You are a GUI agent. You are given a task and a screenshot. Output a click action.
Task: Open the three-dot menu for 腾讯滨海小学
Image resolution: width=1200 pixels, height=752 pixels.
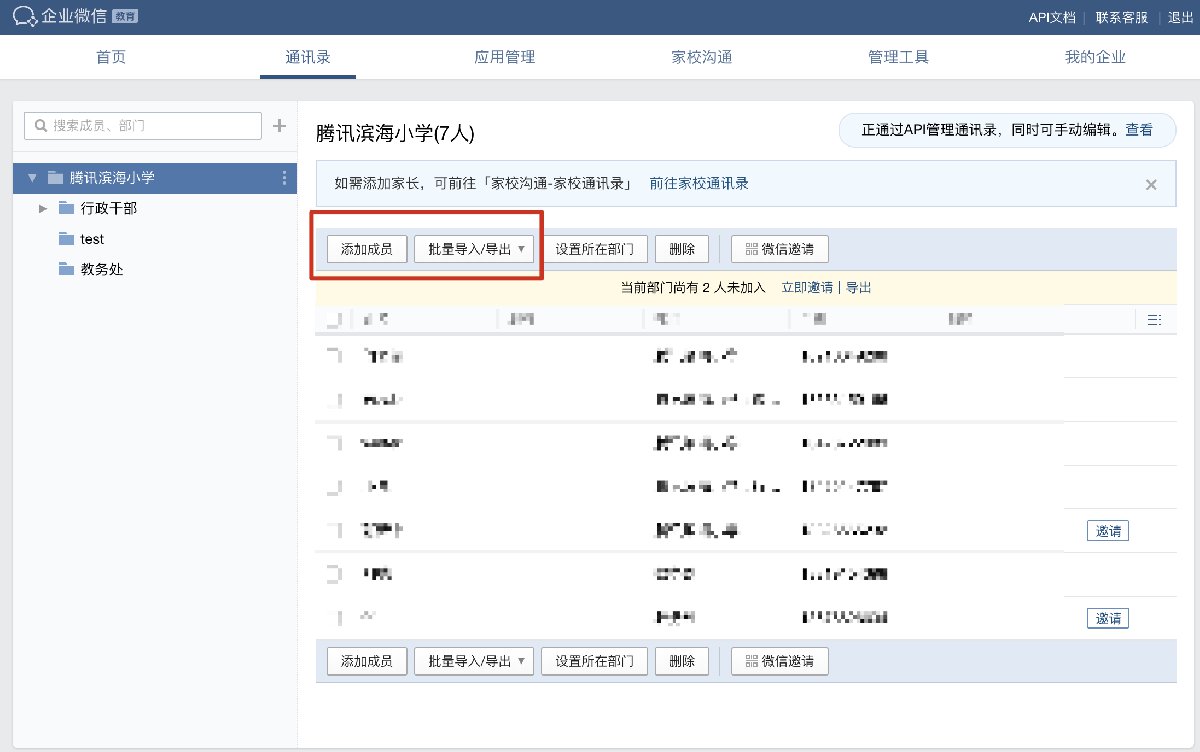point(285,178)
